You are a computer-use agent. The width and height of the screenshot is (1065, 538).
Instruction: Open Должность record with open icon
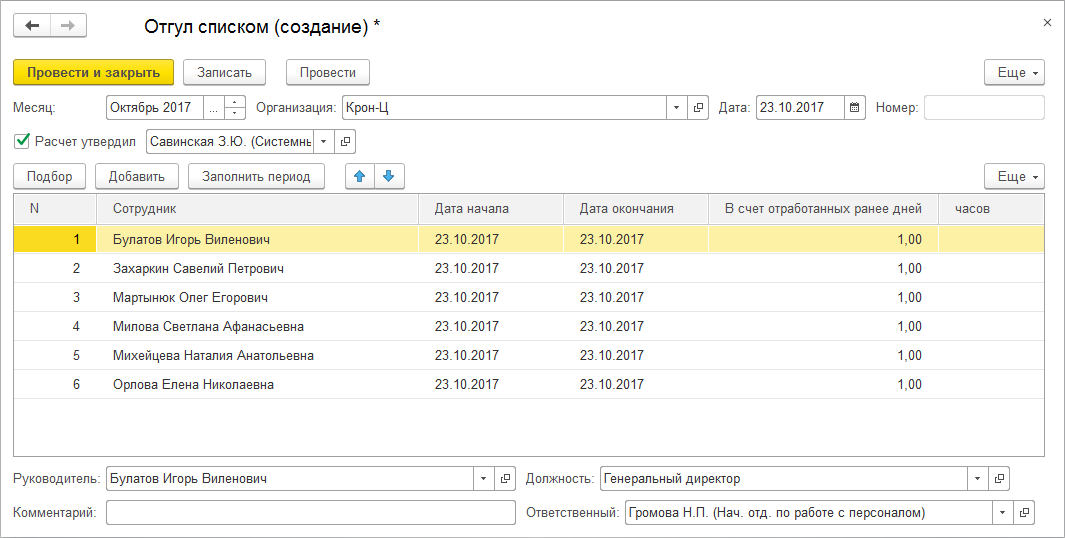pyautogui.click(x=999, y=479)
